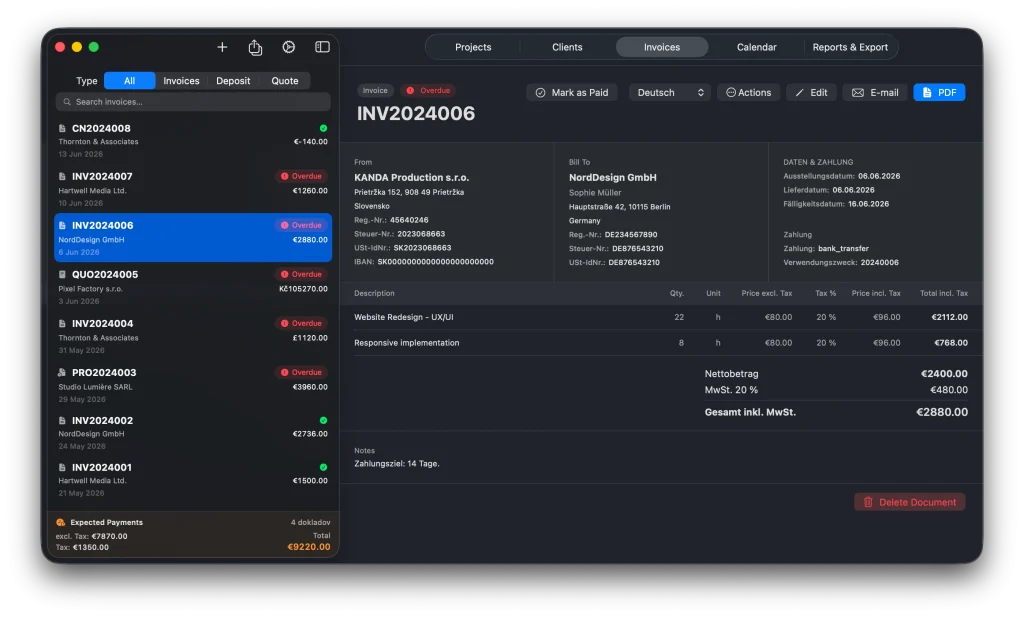Select the INV2024002 NordDesign GmbH row
Viewport: 1024px width, 618px height.
tap(193, 432)
